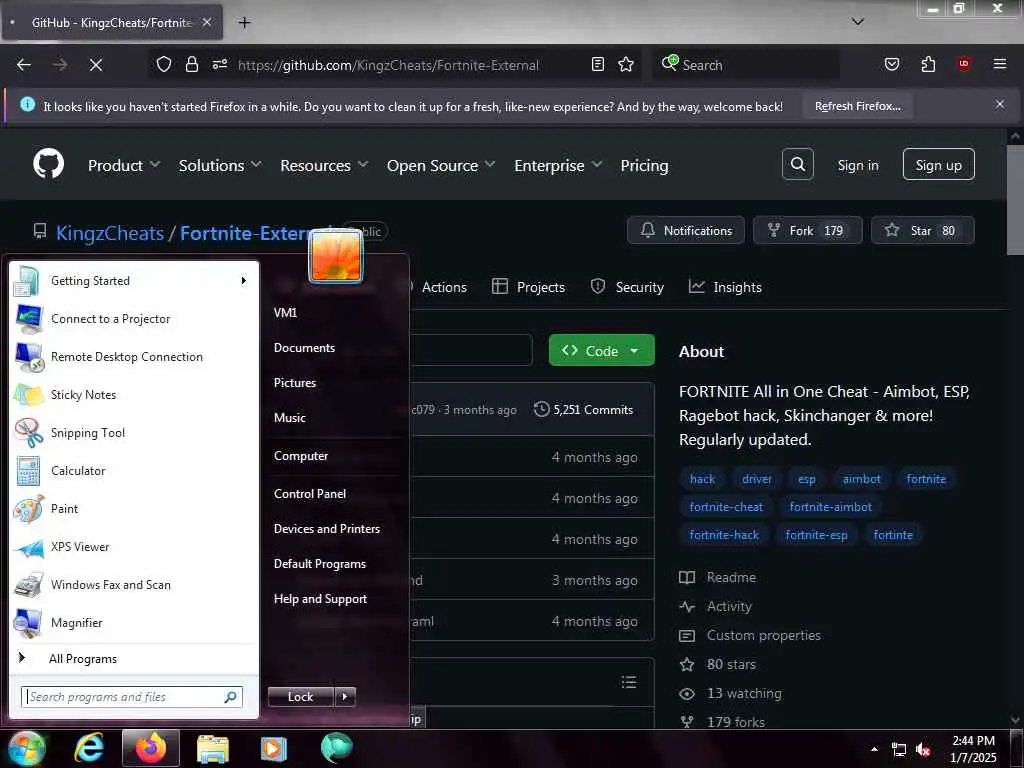The height and width of the screenshot is (768, 1024).
Task: Expand the Product dropdown in GitHub header
Action: tap(123, 165)
